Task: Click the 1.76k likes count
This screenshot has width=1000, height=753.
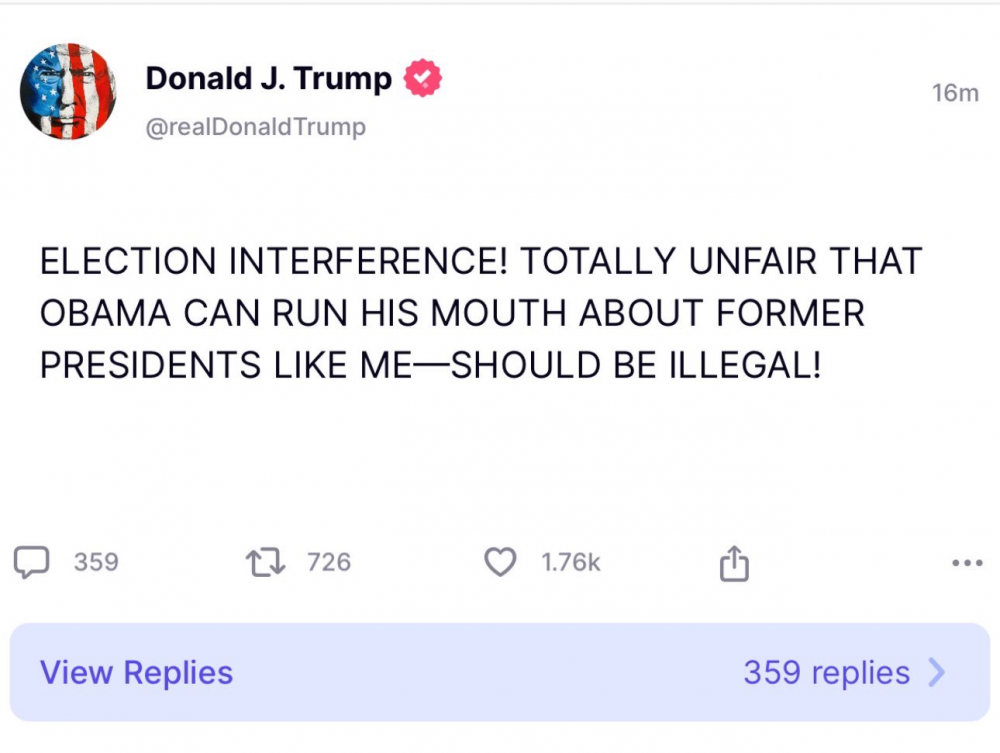Action: point(571,562)
